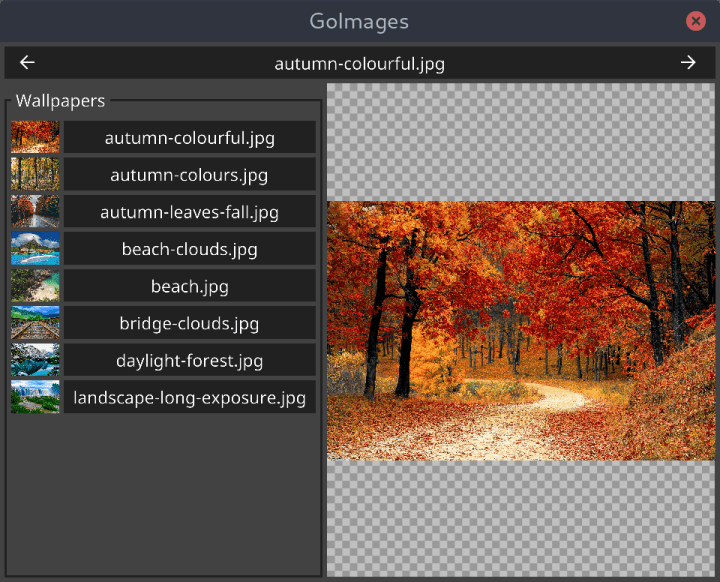
Task: Show the daylight-forest.jpg image
Action: click(x=189, y=360)
